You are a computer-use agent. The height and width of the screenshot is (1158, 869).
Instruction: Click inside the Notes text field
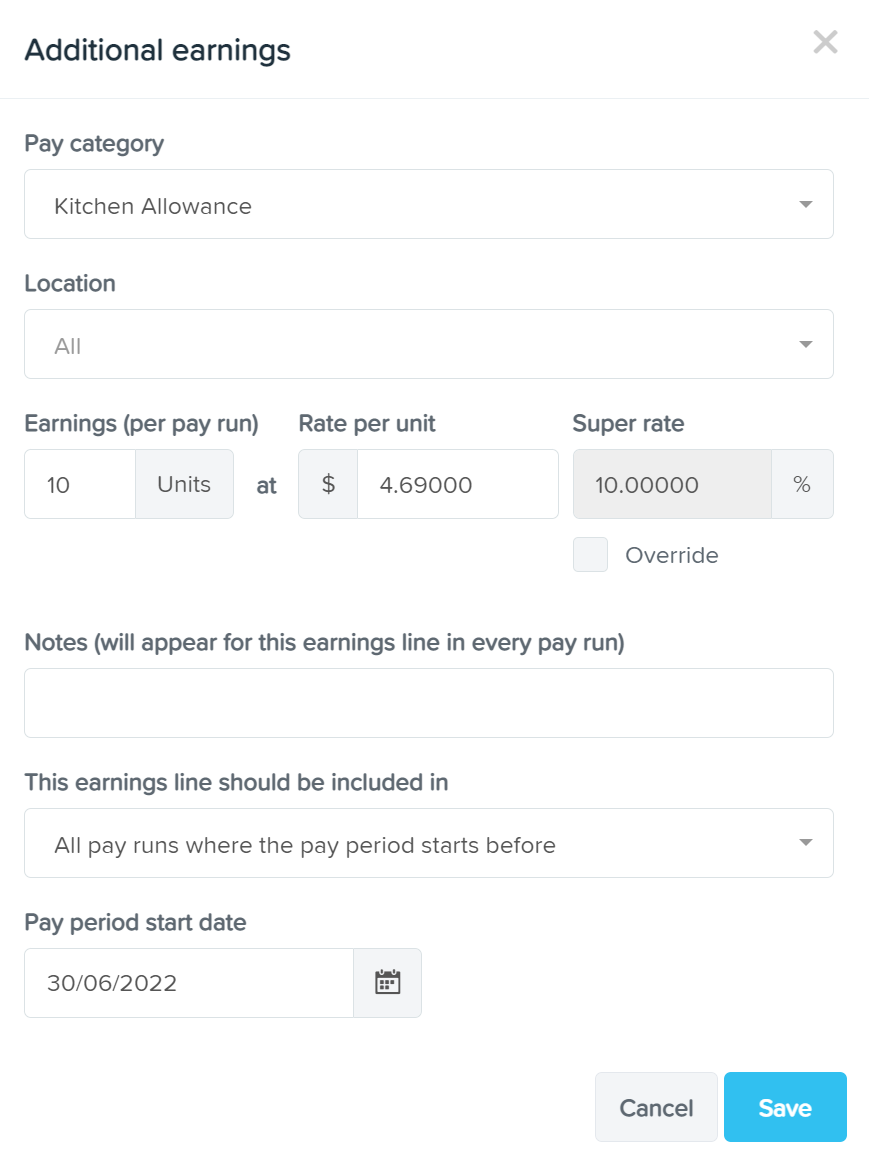coord(429,703)
